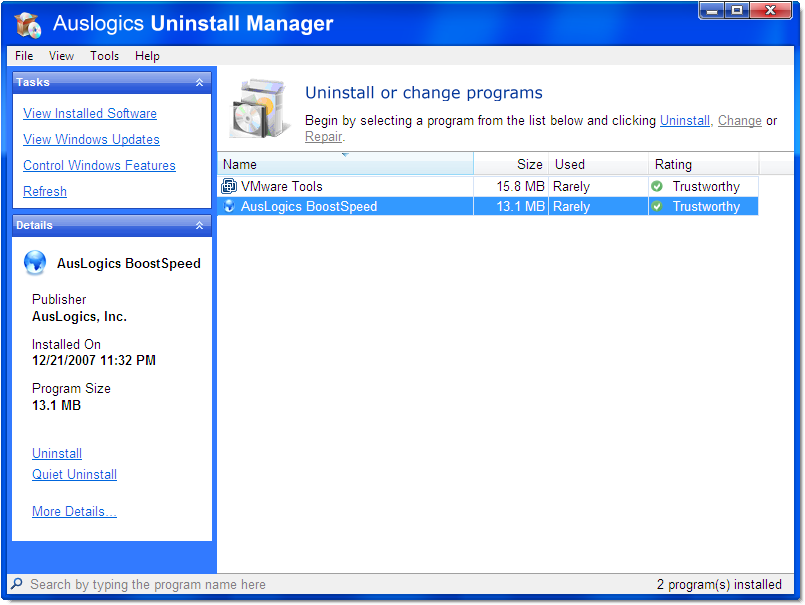Open More Details link
Viewport: 805px width, 605px height.
[74, 512]
